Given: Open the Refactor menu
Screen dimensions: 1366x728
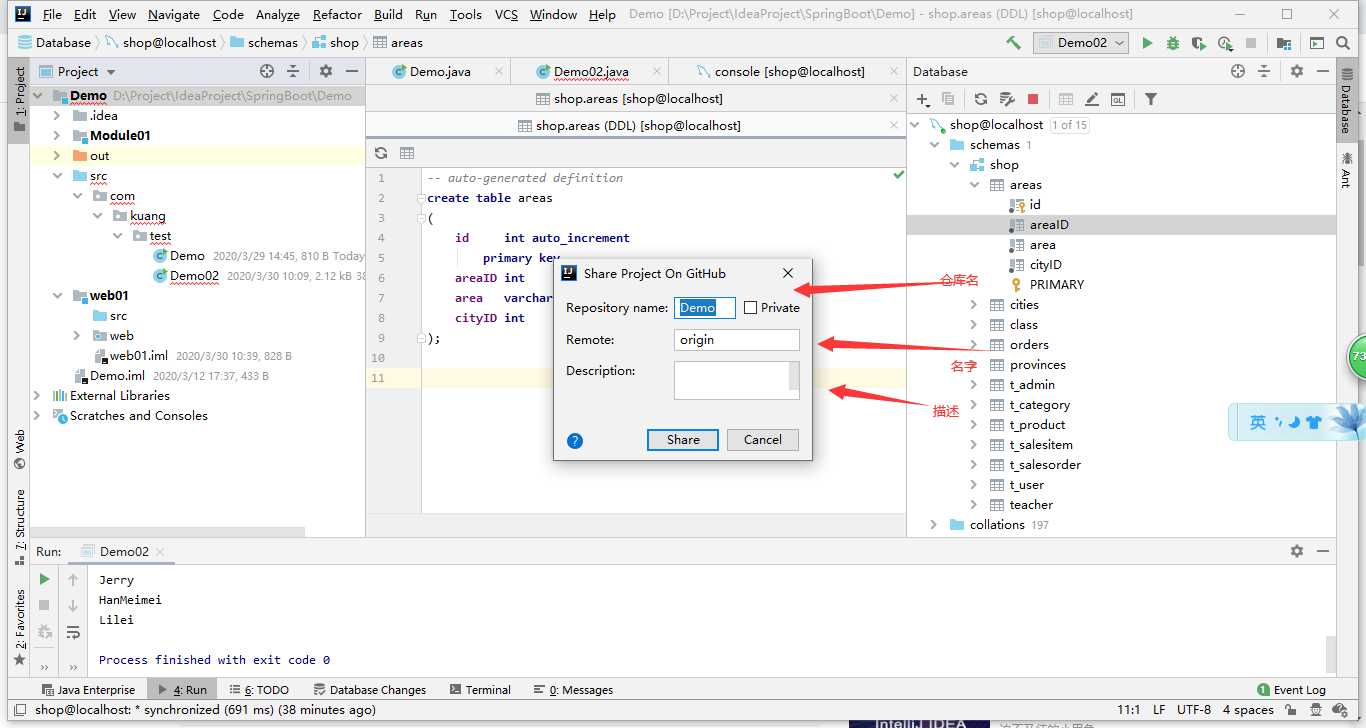Looking at the screenshot, I should (337, 15).
